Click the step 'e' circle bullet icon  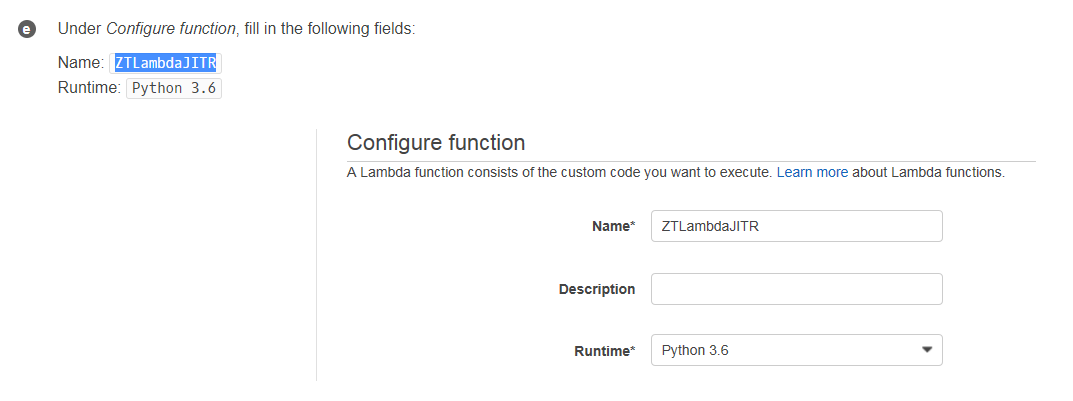tap(27, 29)
